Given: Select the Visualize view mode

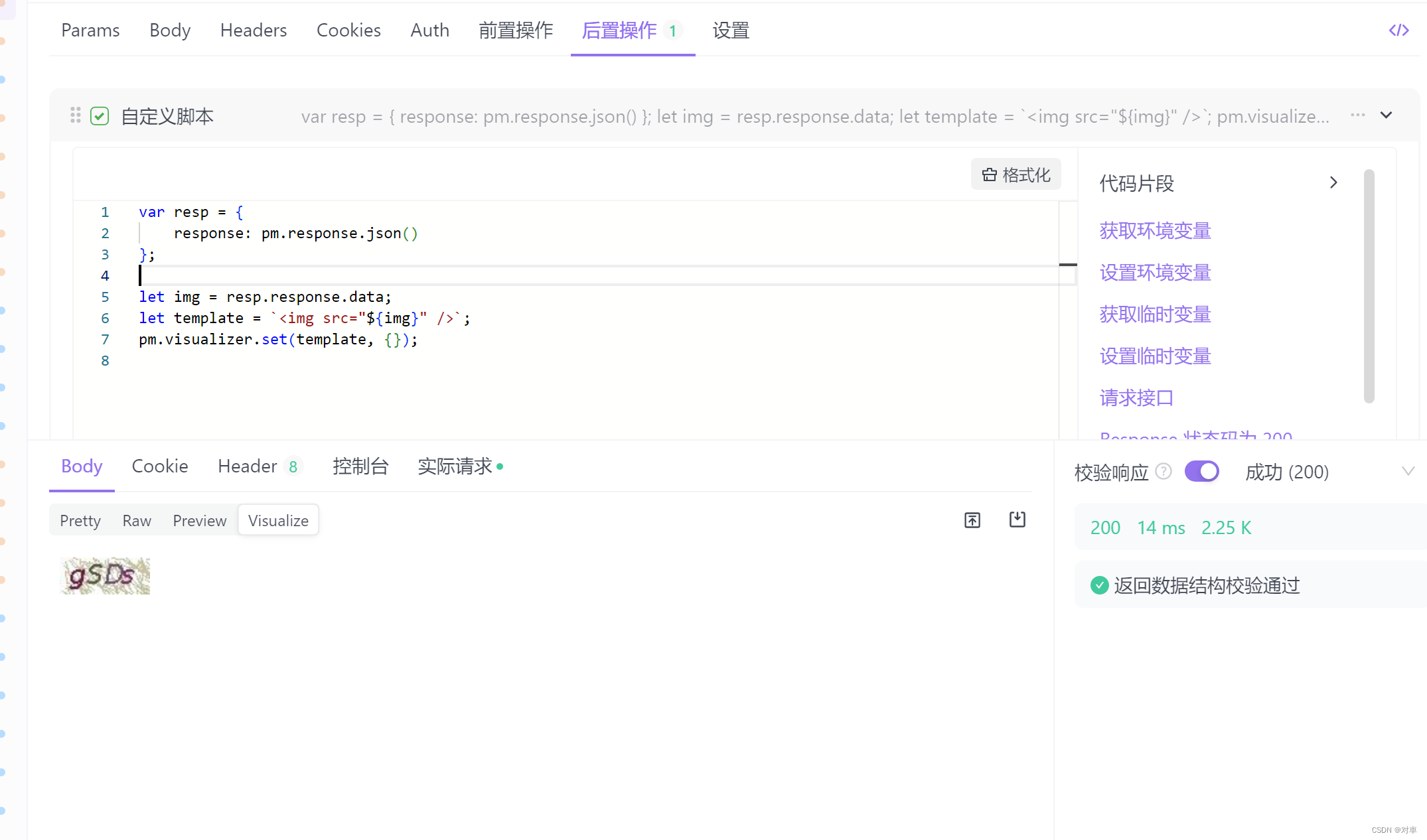Looking at the screenshot, I should 278,521.
